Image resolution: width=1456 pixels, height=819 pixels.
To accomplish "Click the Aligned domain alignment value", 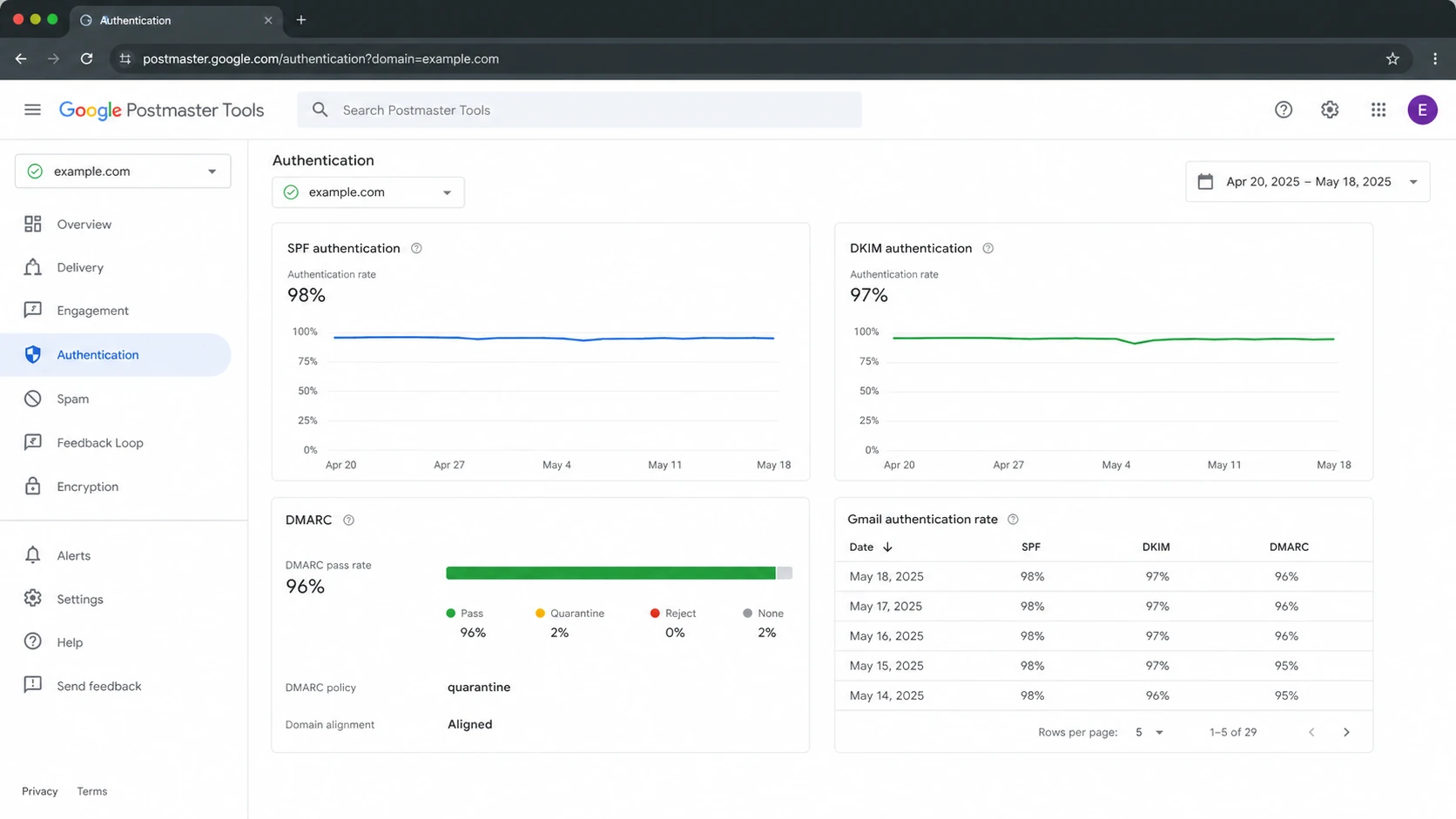I will (470, 724).
